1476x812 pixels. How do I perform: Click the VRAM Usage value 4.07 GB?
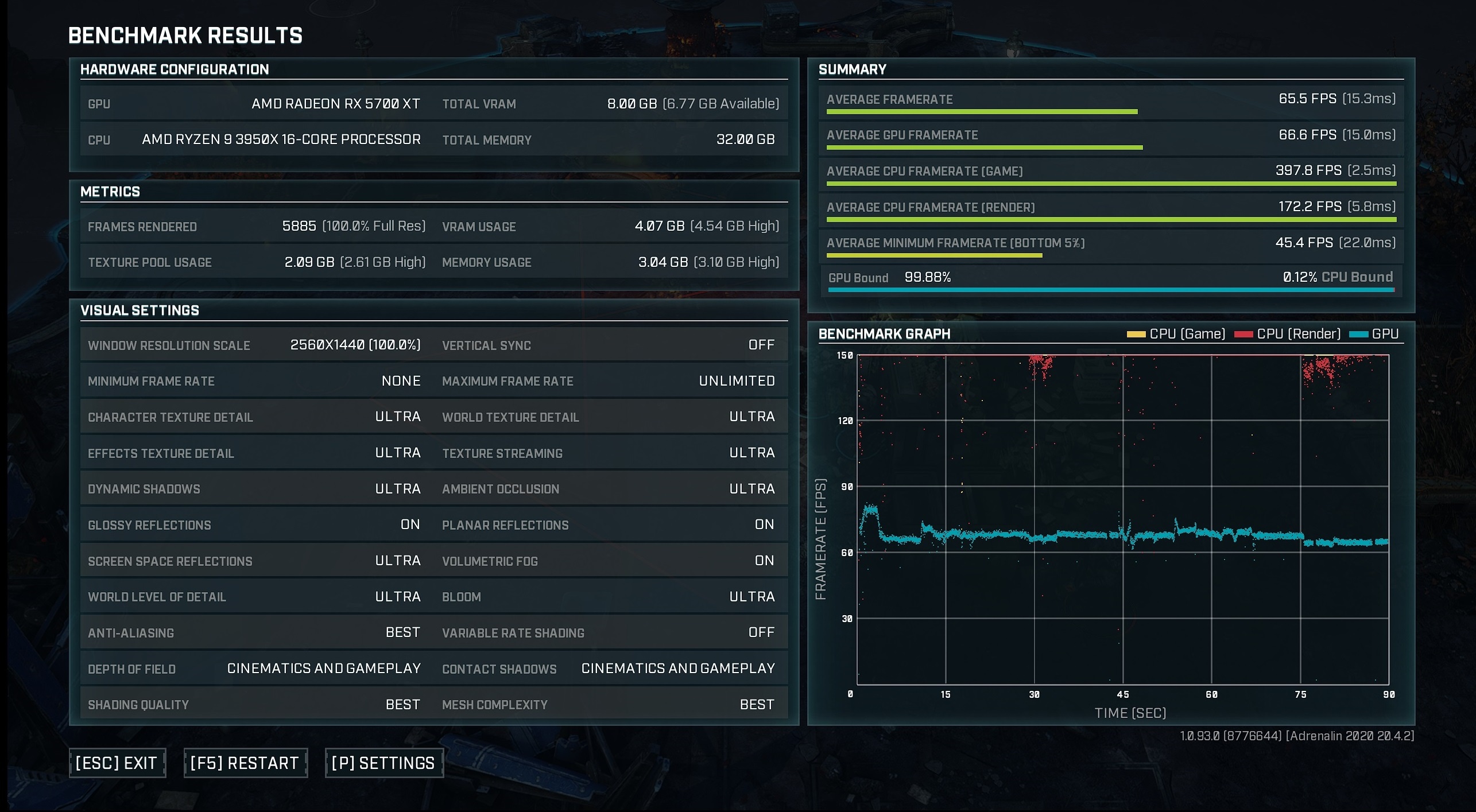[x=660, y=226]
